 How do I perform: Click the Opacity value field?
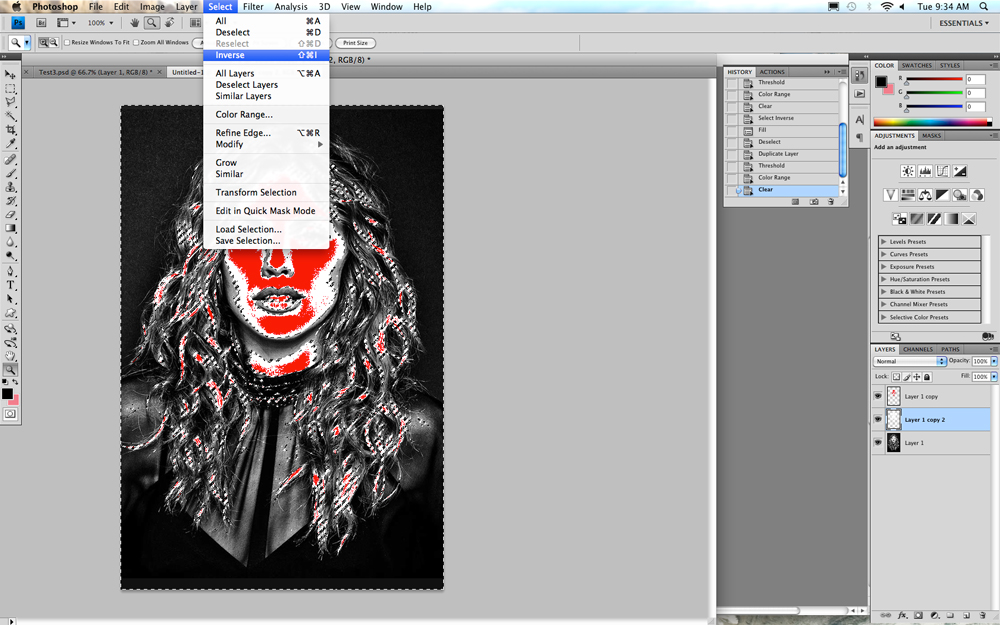tap(980, 361)
